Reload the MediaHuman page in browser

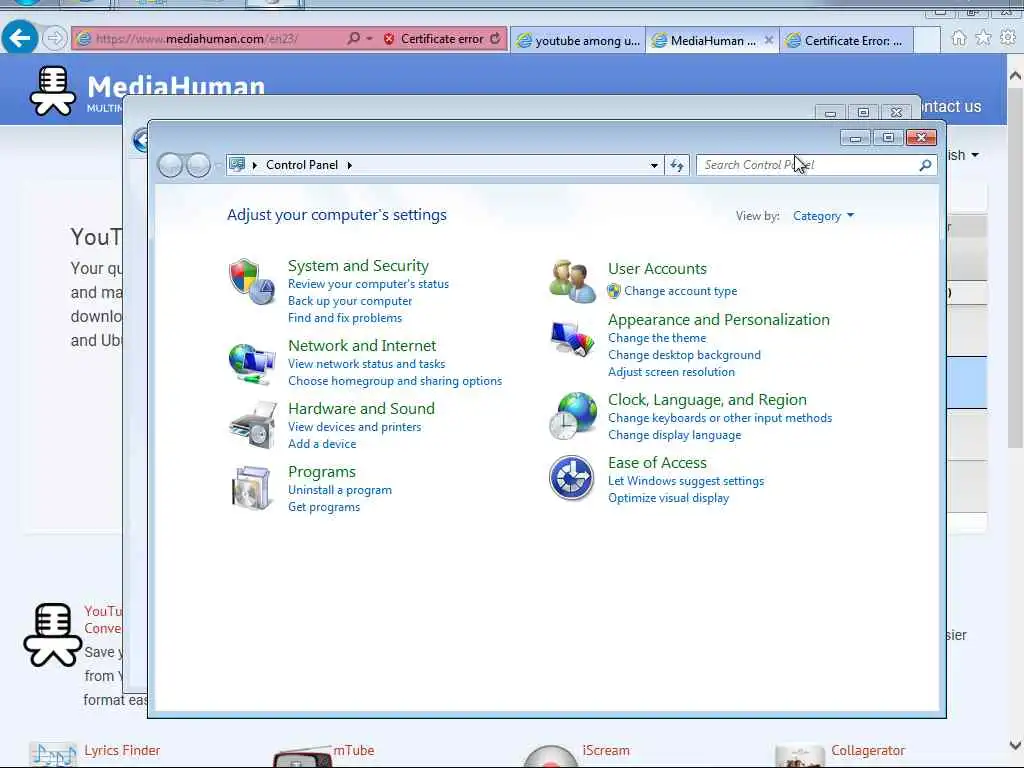click(x=495, y=39)
